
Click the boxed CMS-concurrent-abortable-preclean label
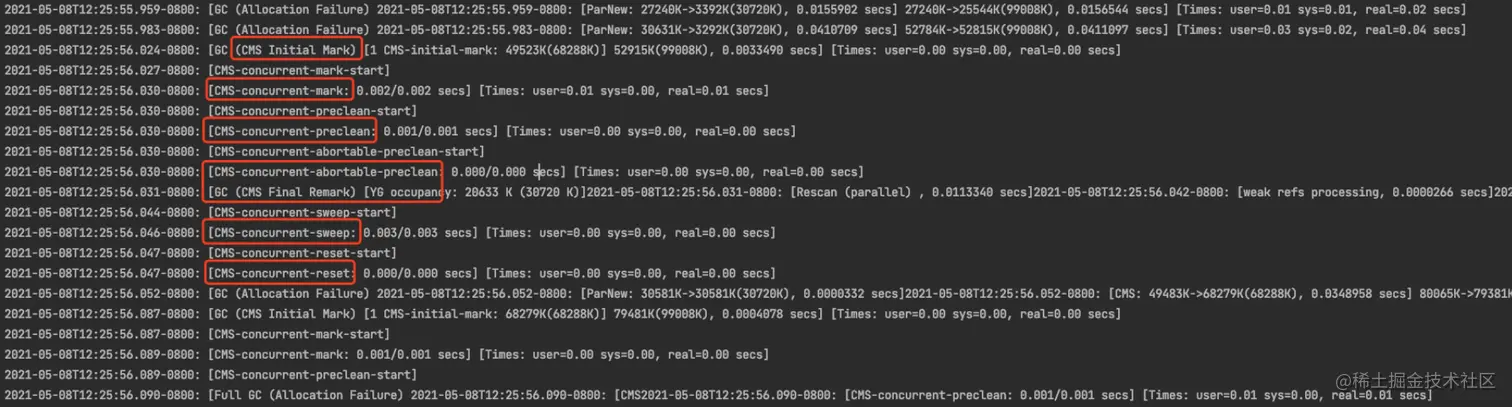pyautogui.click(x=323, y=172)
